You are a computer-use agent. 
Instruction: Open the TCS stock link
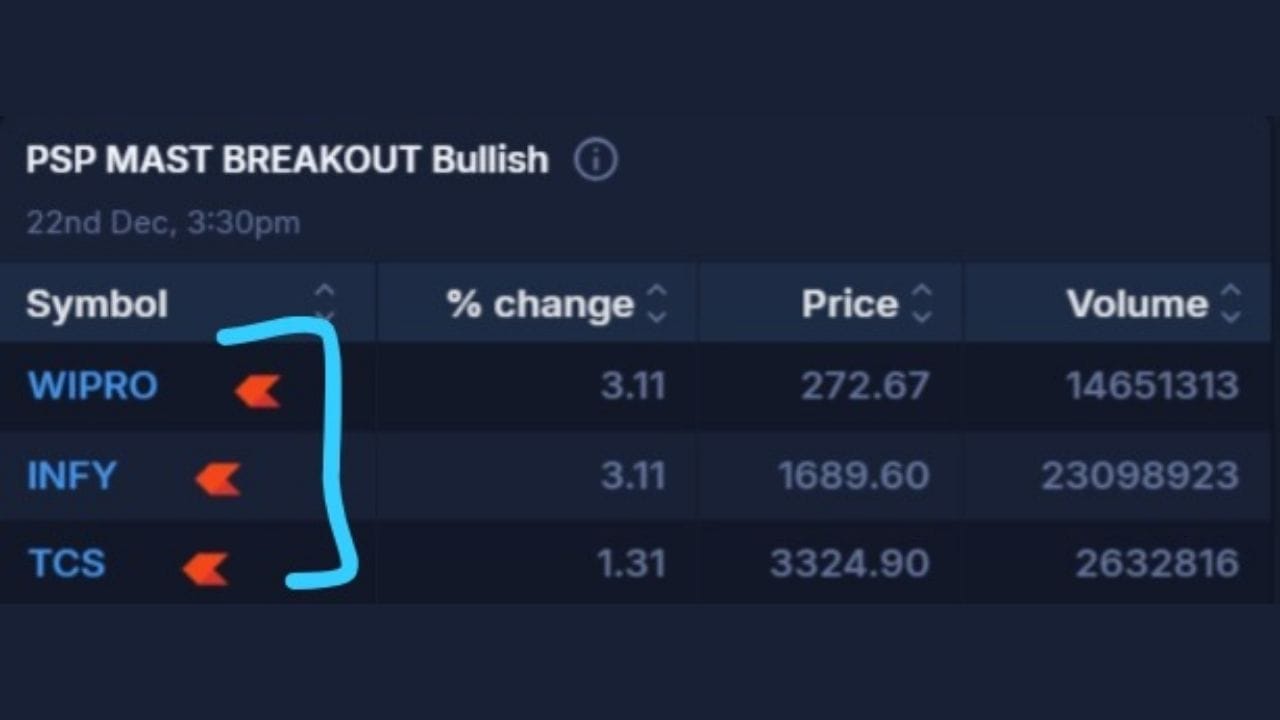pos(67,564)
